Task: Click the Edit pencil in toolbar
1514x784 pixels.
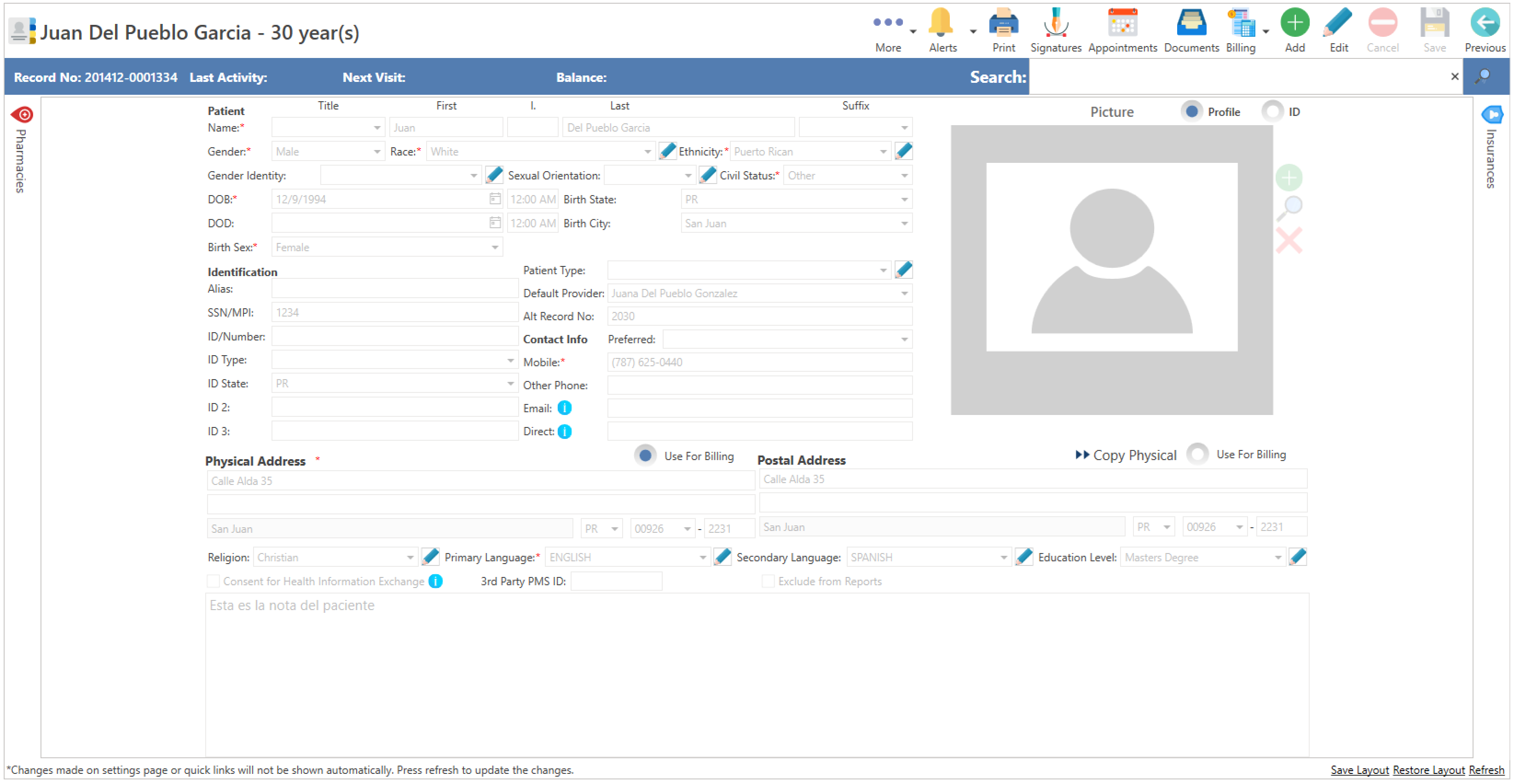Action: 1338,23
